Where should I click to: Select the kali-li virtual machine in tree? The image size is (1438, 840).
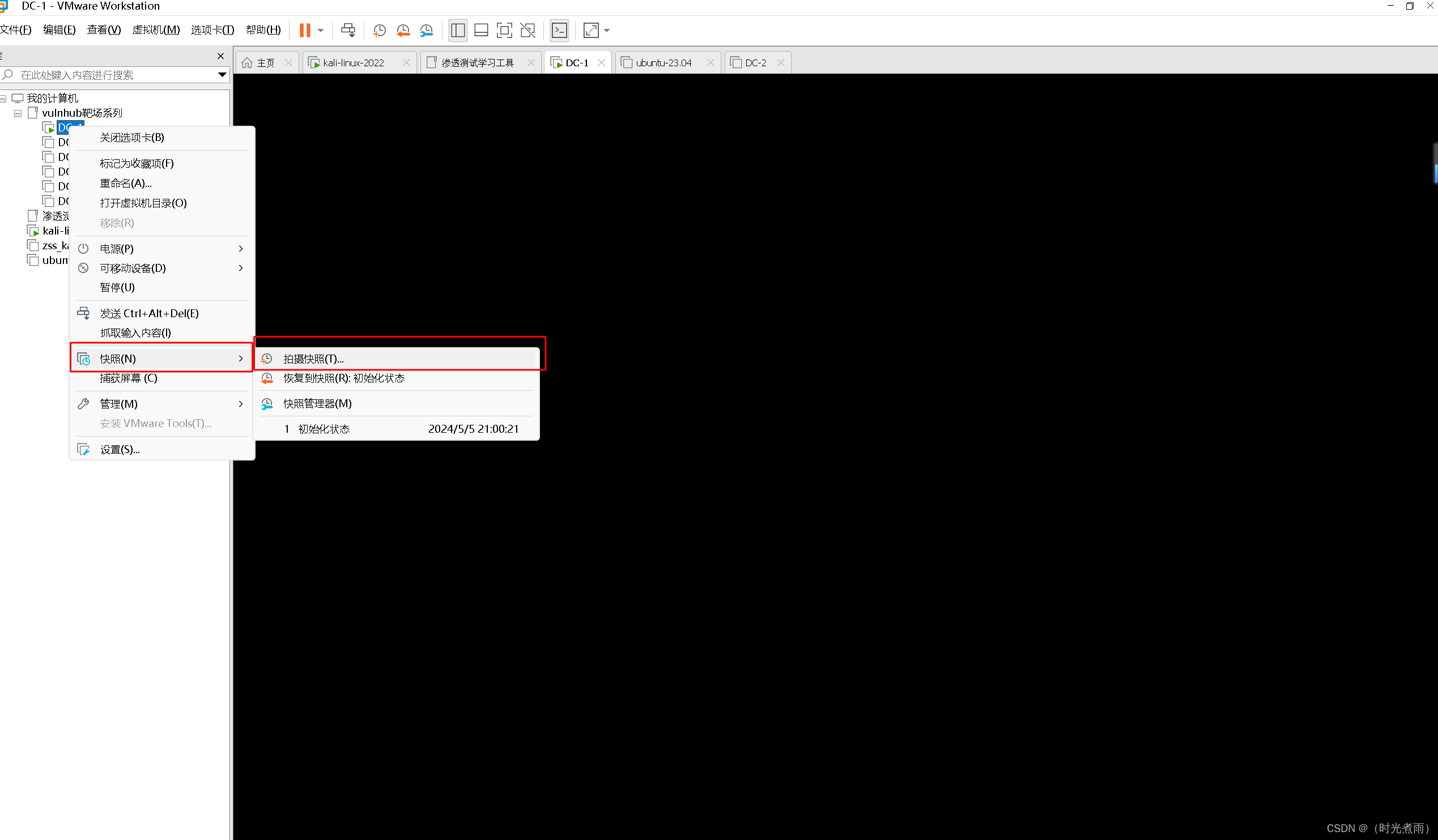click(x=56, y=231)
